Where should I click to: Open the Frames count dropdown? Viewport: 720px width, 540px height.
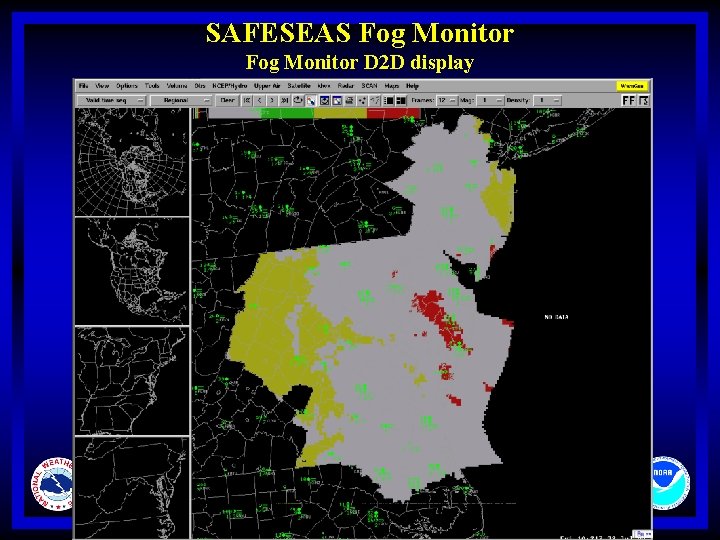click(447, 100)
